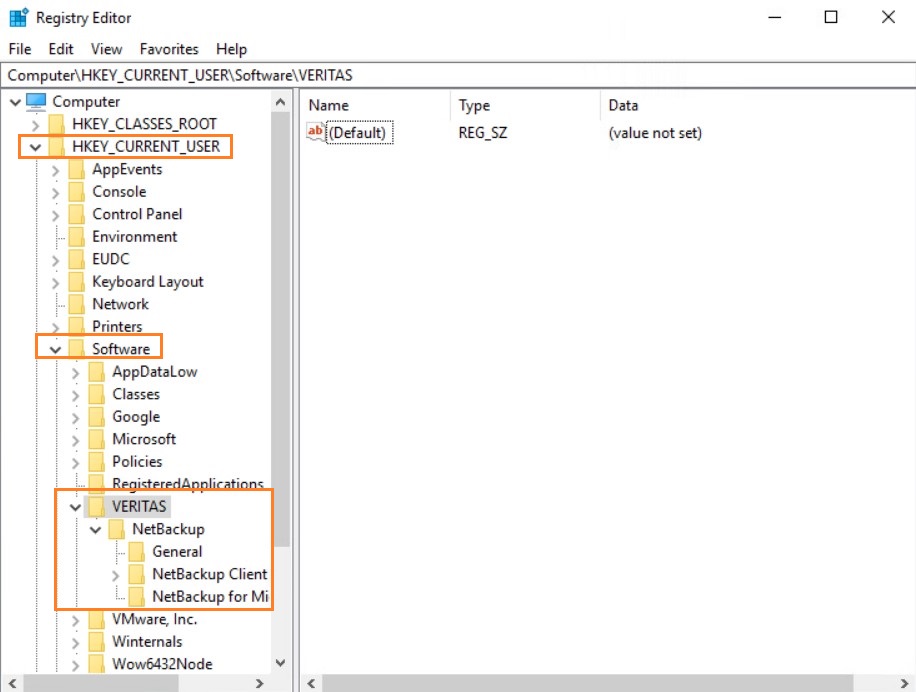
Task: Expand the NetBackup Client key
Action: click(x=116, y=576)
